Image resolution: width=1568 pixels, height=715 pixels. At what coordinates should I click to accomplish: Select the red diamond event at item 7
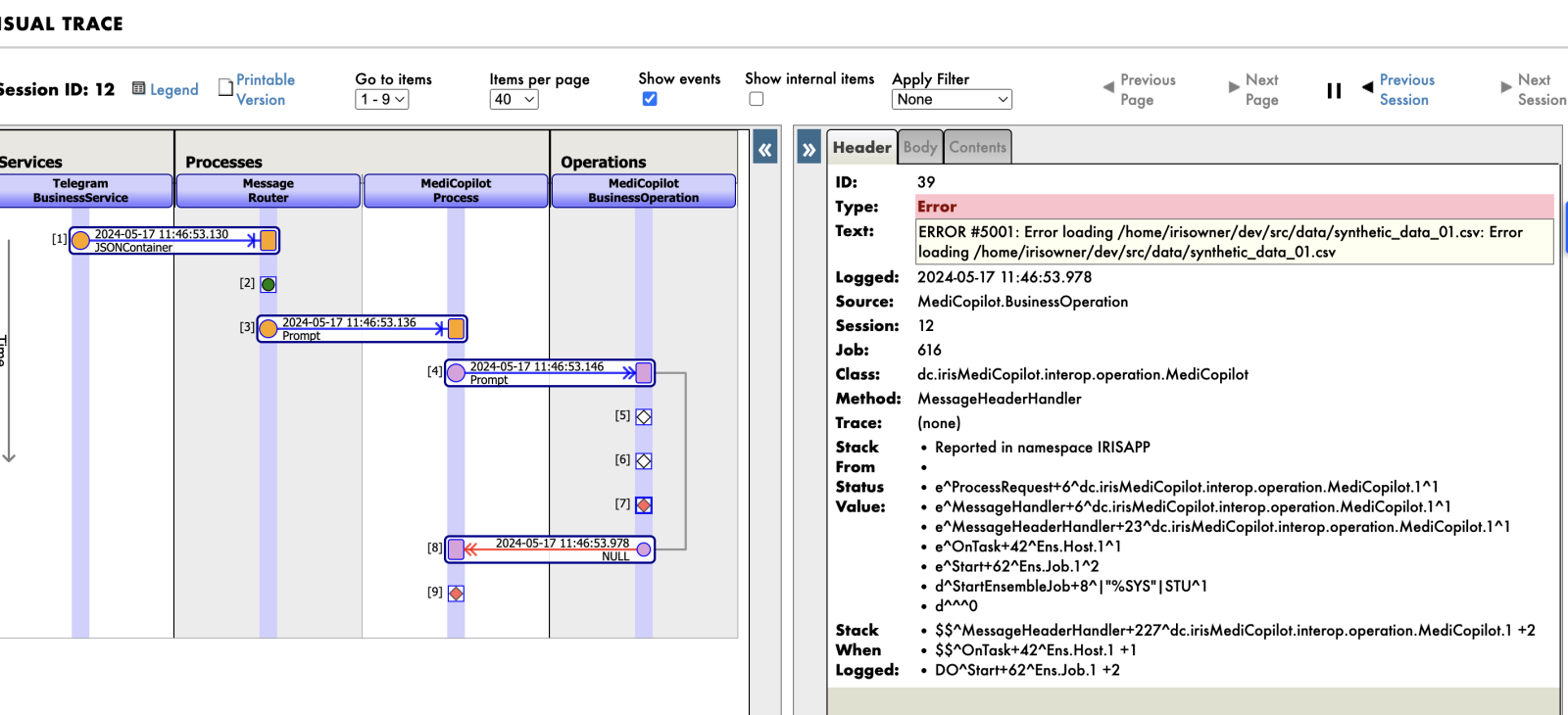point(644,505)
